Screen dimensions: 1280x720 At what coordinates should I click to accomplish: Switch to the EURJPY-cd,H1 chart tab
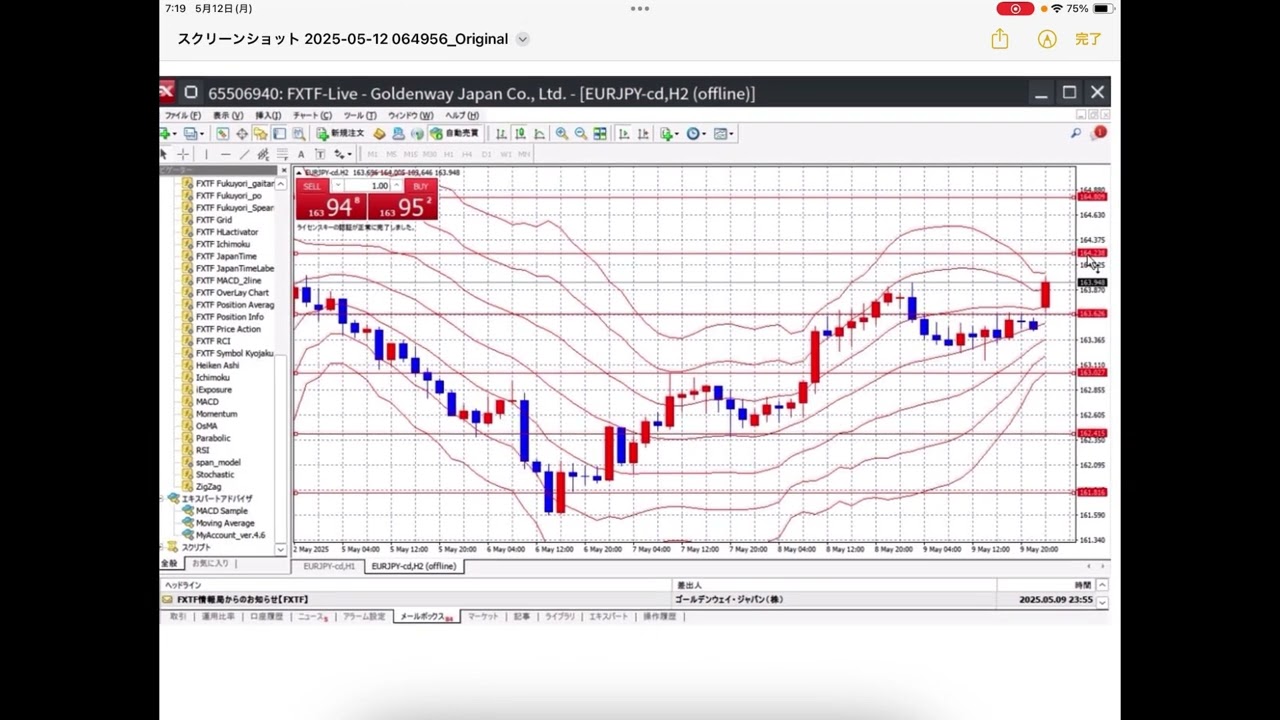coord(329,566)
